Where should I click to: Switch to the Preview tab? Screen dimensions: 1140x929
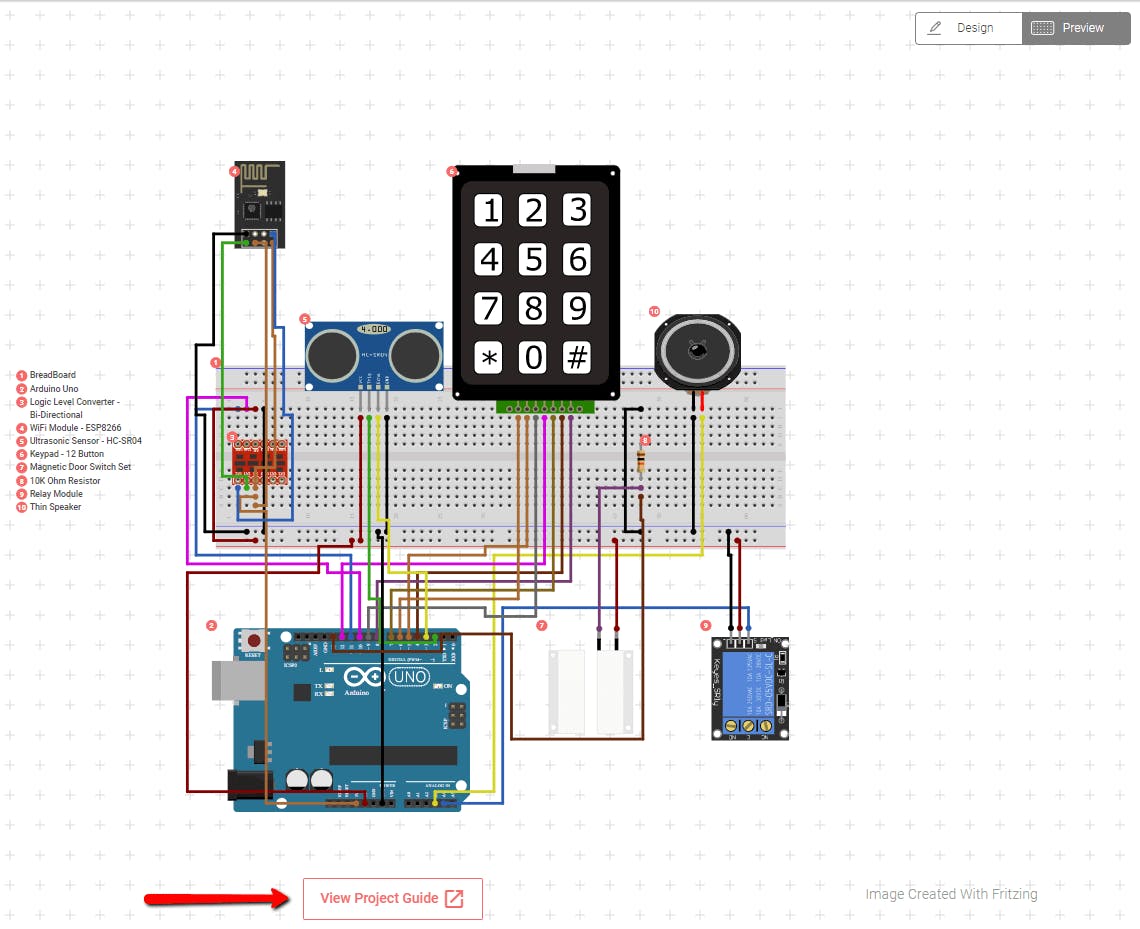point(1075,28)
